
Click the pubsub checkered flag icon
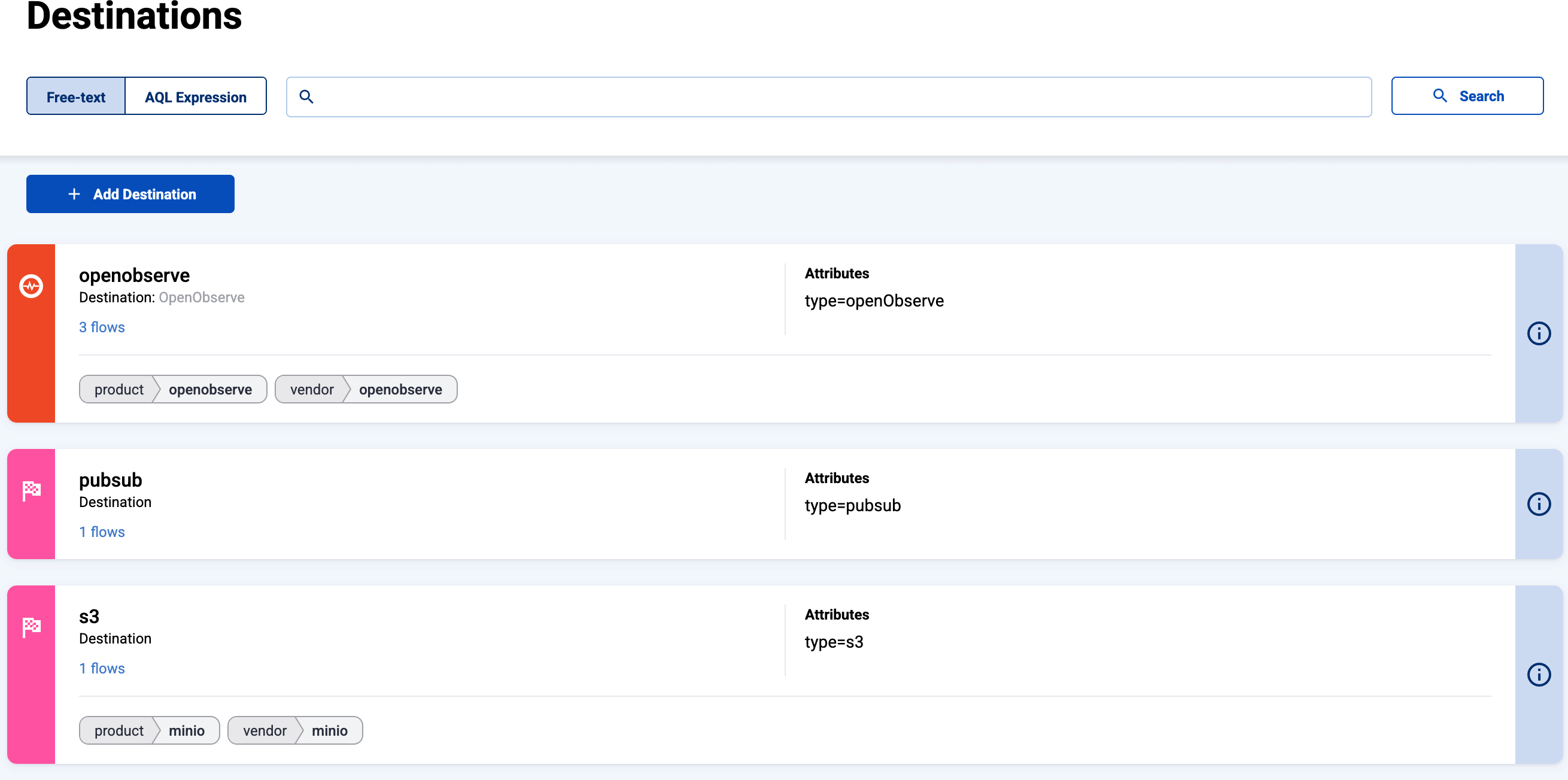click(x=31, y=490)
